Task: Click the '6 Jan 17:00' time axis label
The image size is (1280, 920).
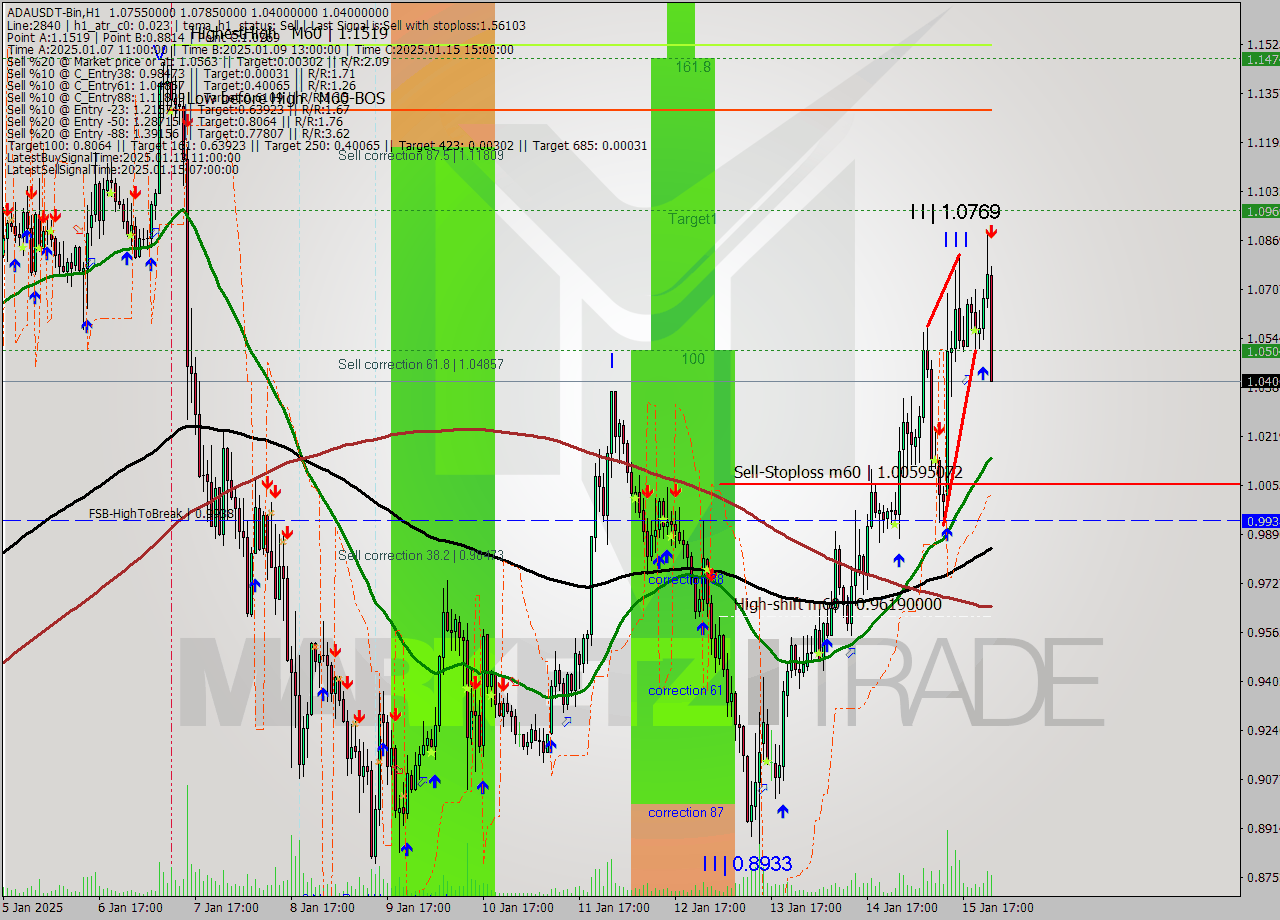Action: tap(131, 908)
